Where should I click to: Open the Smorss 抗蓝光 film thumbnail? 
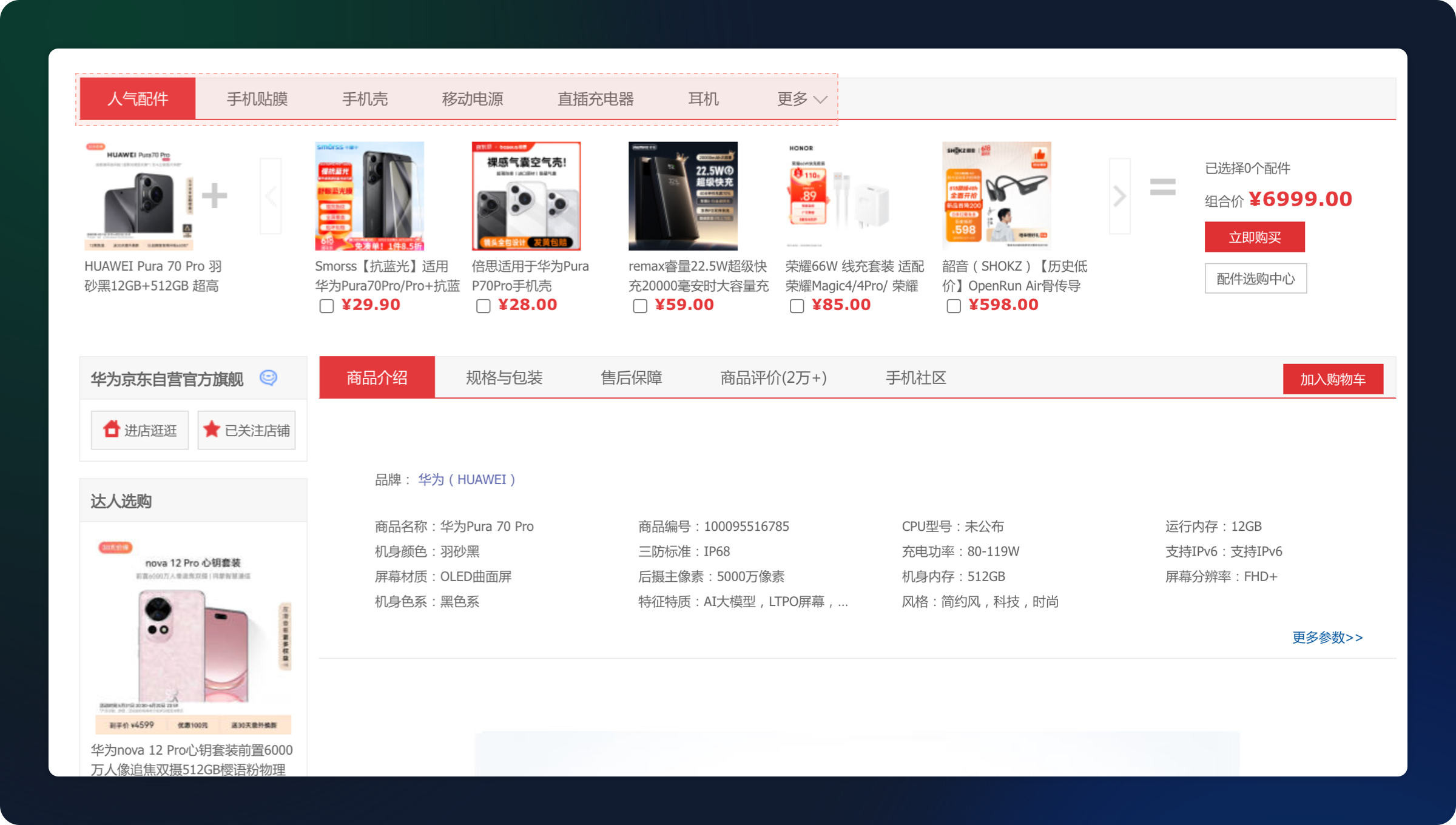click(369, 196)
